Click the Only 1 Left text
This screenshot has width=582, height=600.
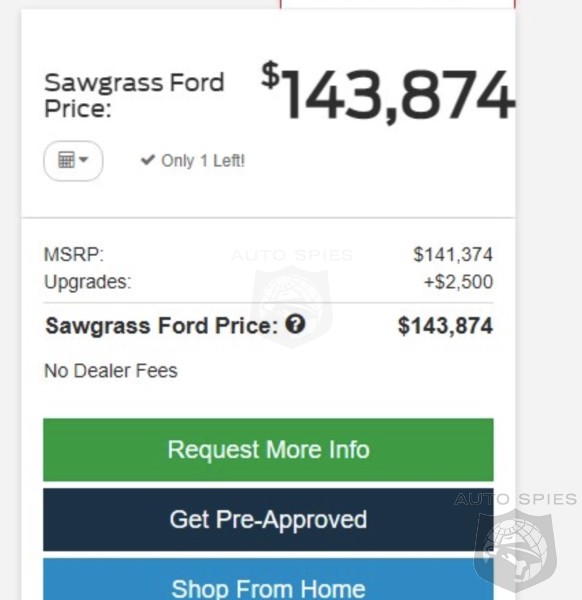(203, 161)
